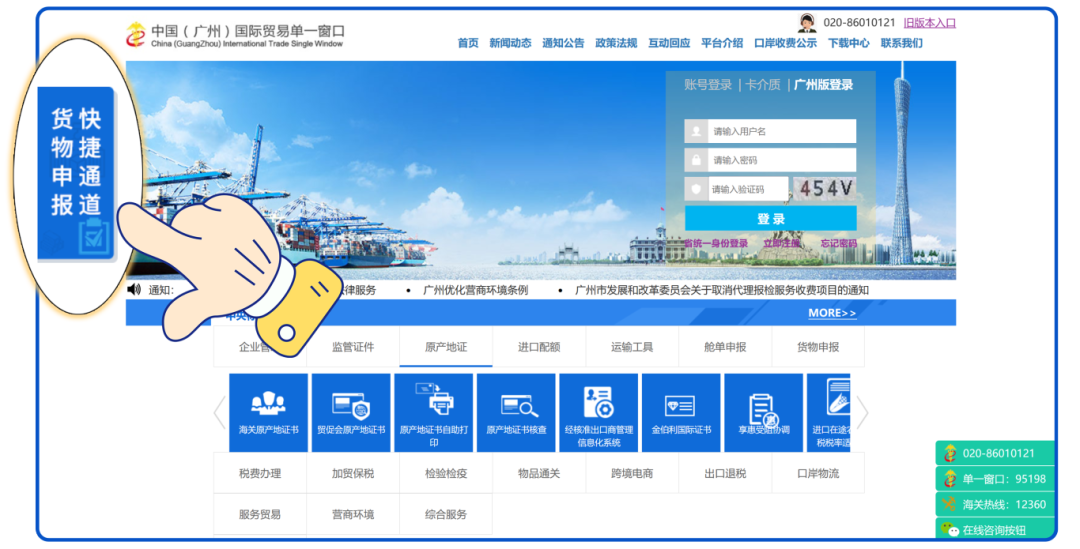
Task: Click the 海关热线: 12360 button
Action: pyautogui.click(x=995, y=504)
